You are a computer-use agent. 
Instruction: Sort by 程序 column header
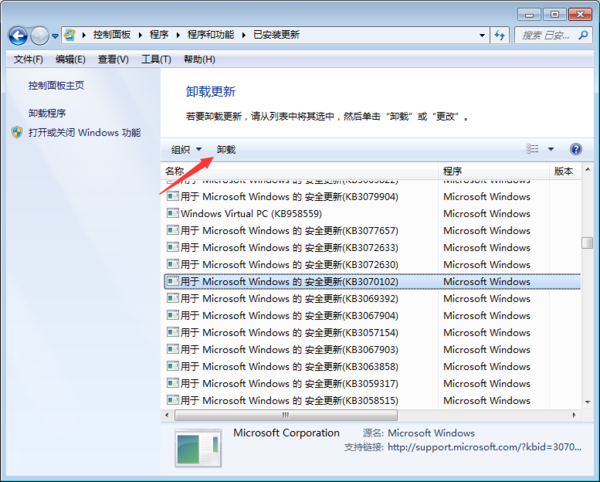(494, 171)
